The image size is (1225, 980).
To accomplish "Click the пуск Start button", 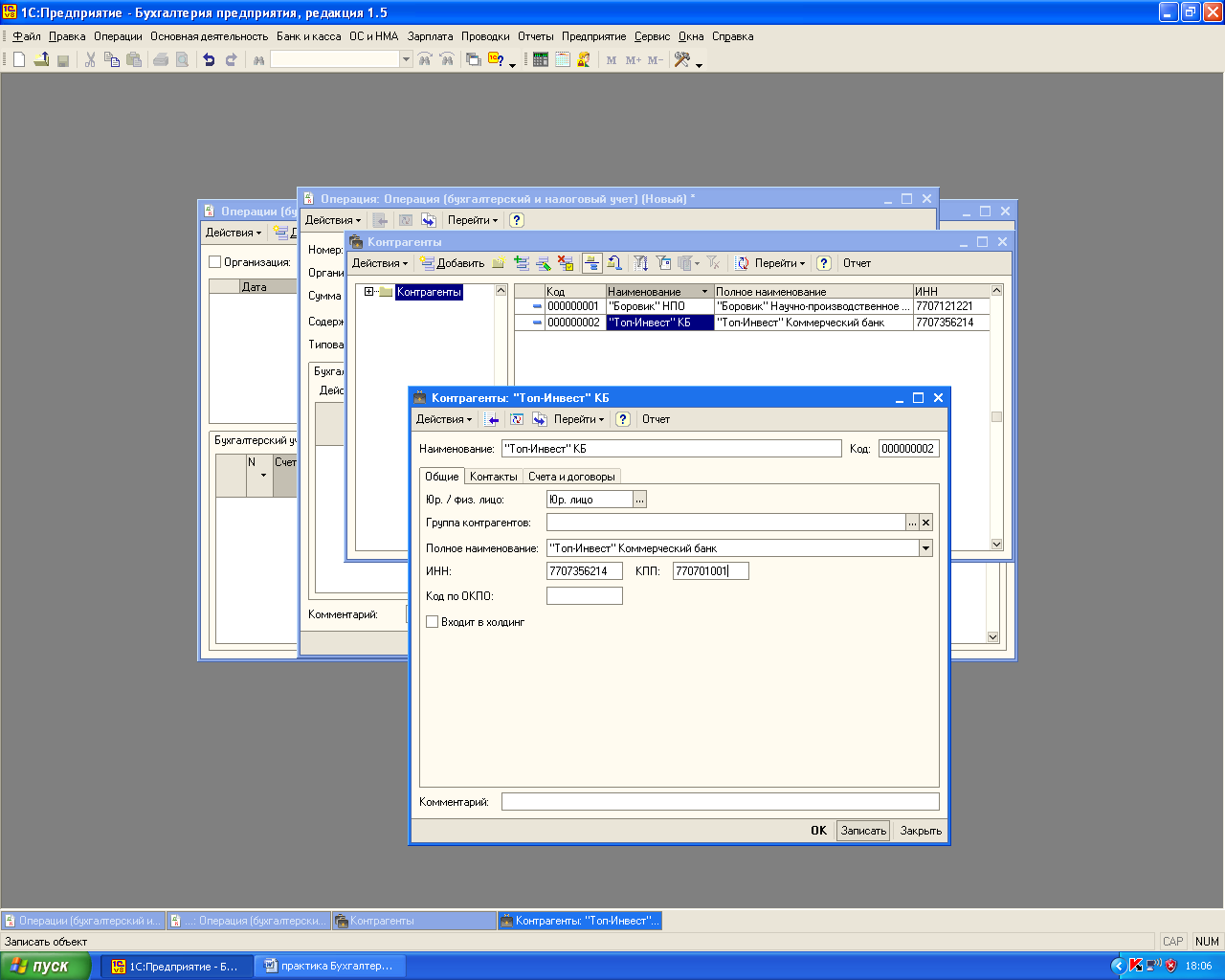I will [45, 967].
